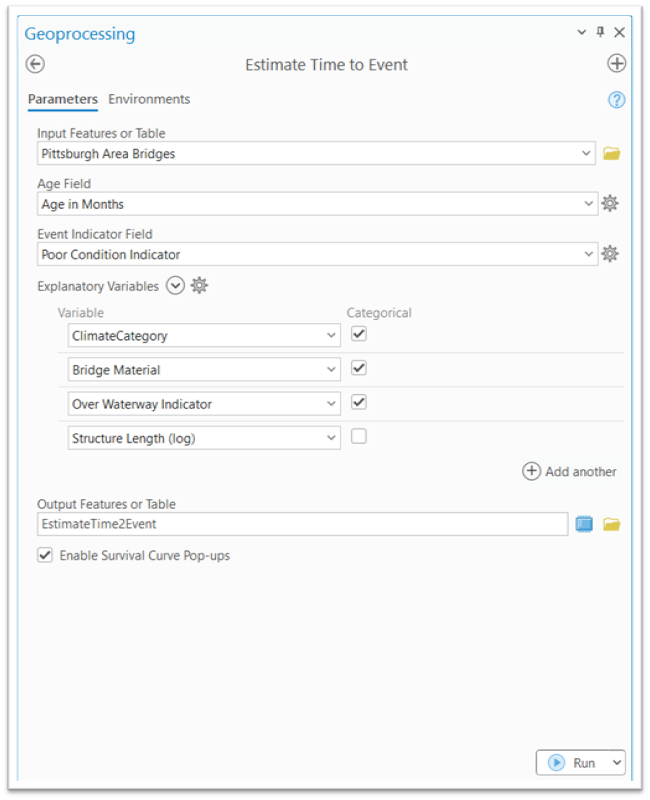Click Add another to add an explanatory variable
Viewport: 650px width, 800px height.
[x=569, y=471]
